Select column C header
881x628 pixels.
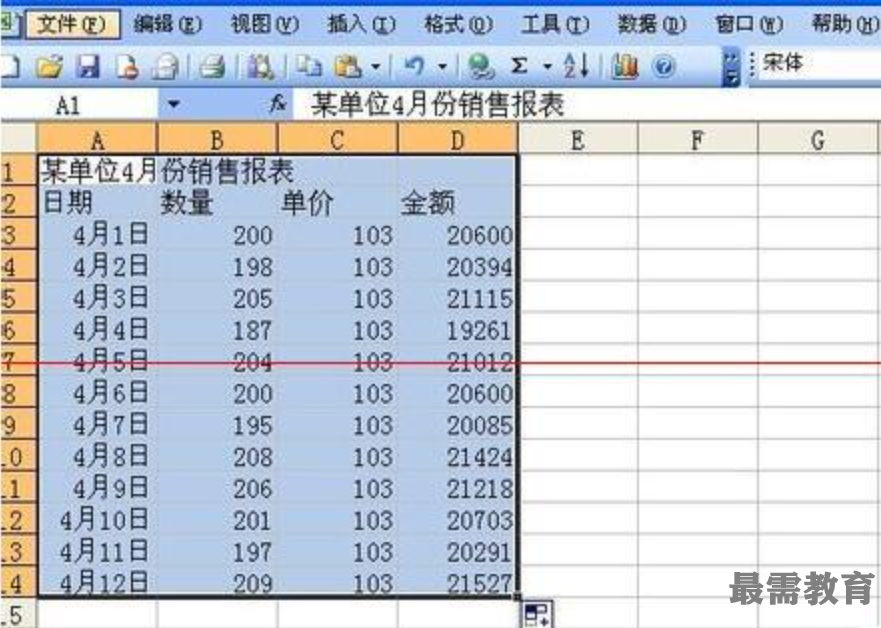338,139
